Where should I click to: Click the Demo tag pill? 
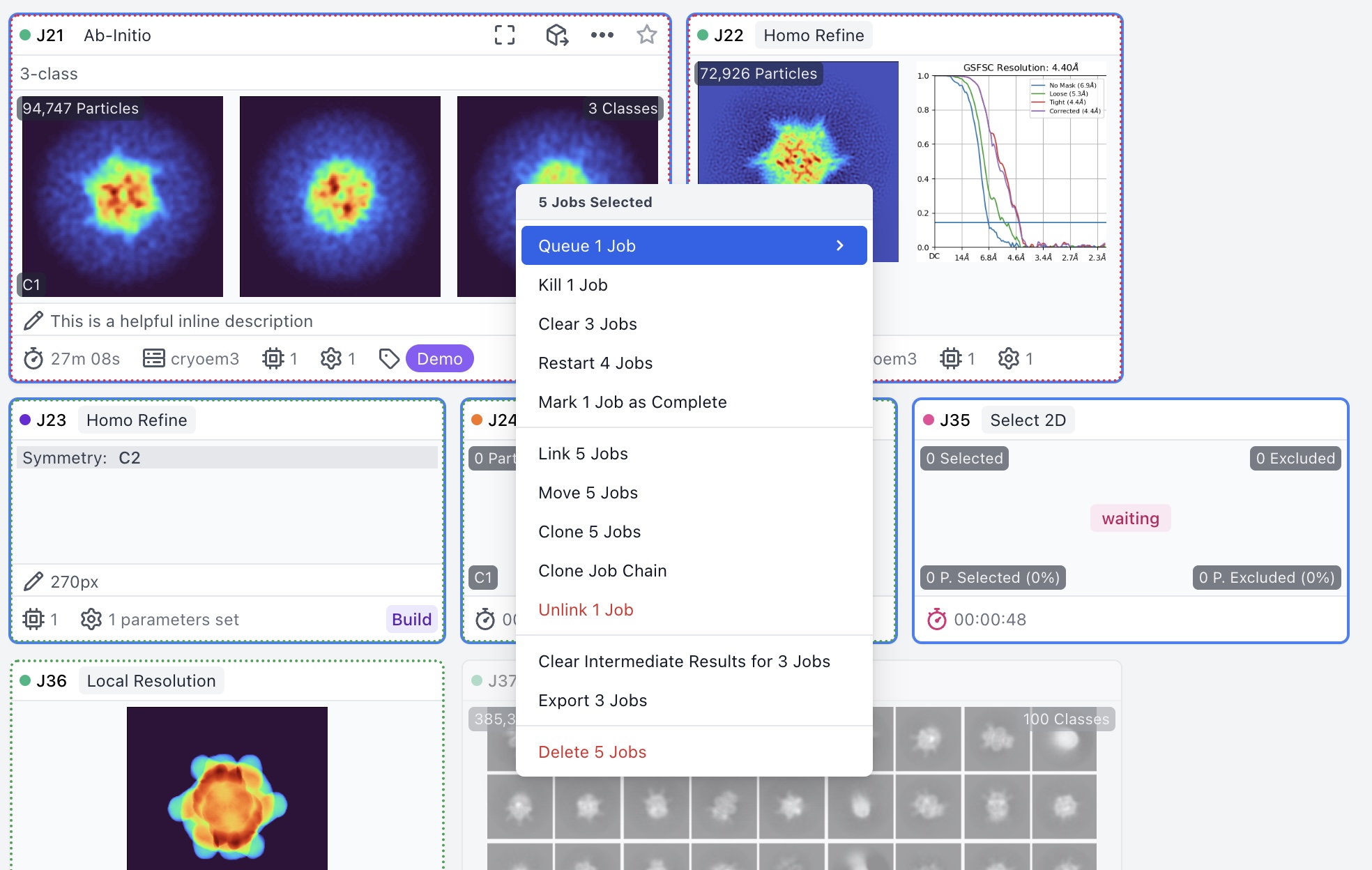439,359
